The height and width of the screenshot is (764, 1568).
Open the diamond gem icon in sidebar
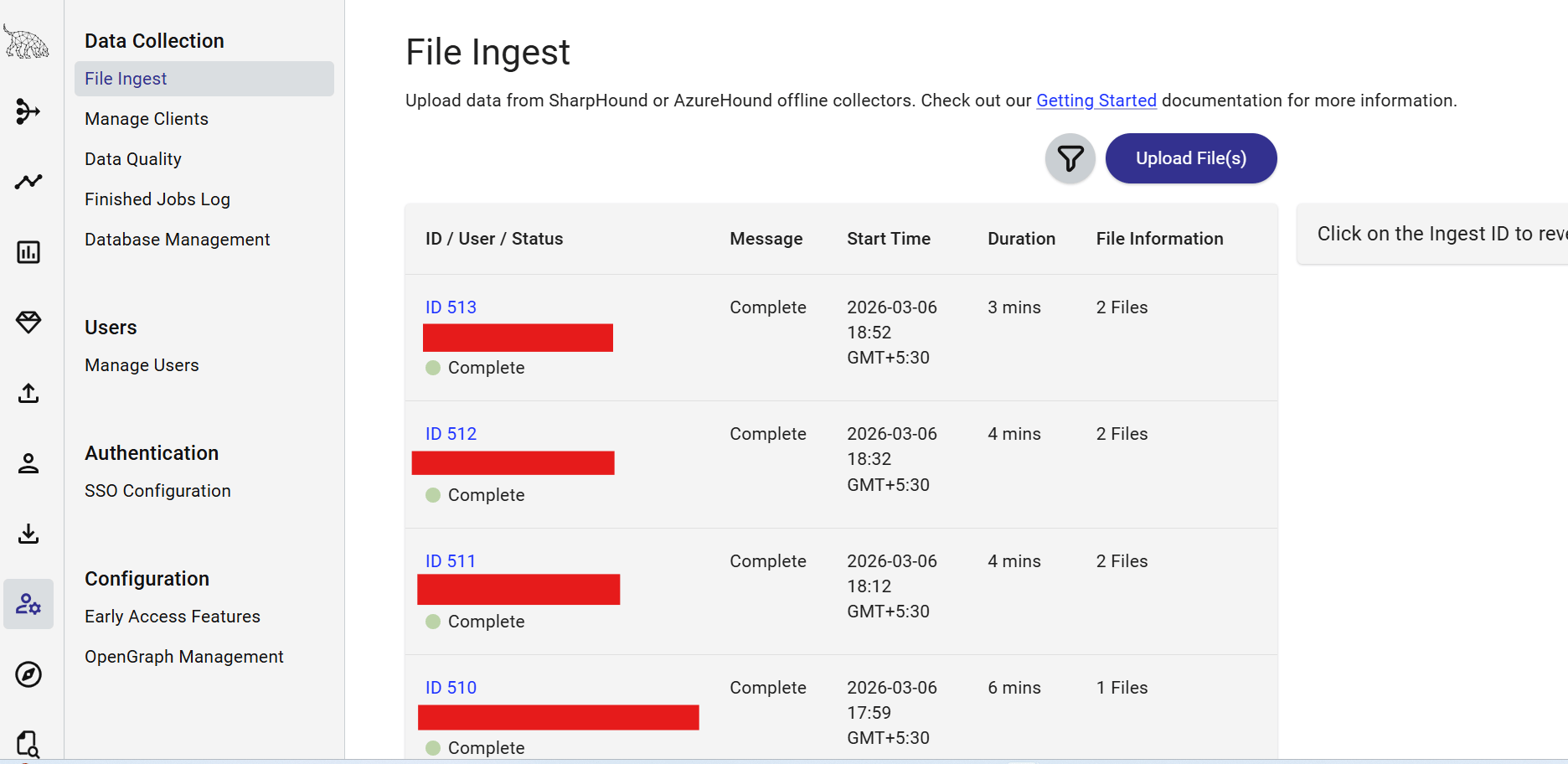click(28, 323)
